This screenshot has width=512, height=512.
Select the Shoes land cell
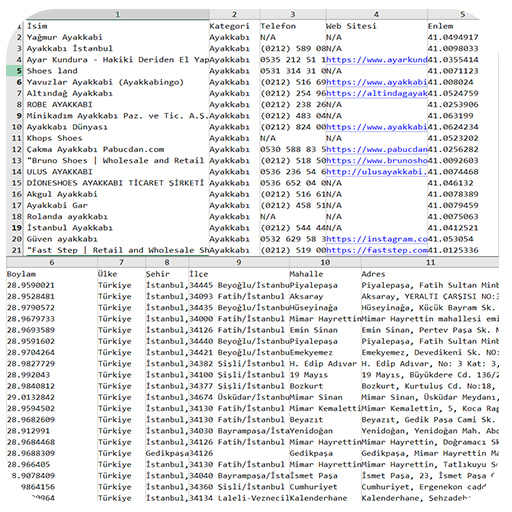117,71
